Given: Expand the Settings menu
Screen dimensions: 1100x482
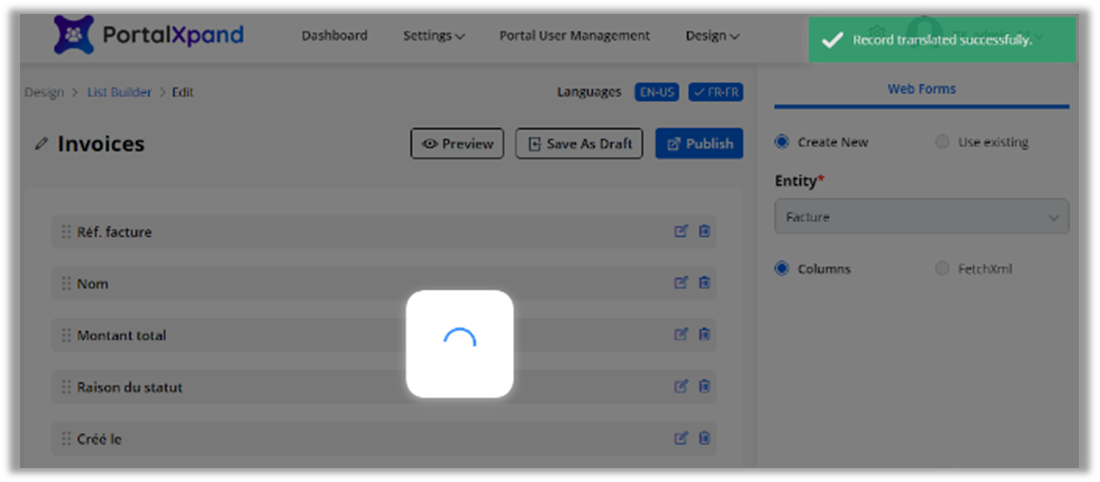Looking at the screenshot, I should pyautogui.click(x=433, y=36).
